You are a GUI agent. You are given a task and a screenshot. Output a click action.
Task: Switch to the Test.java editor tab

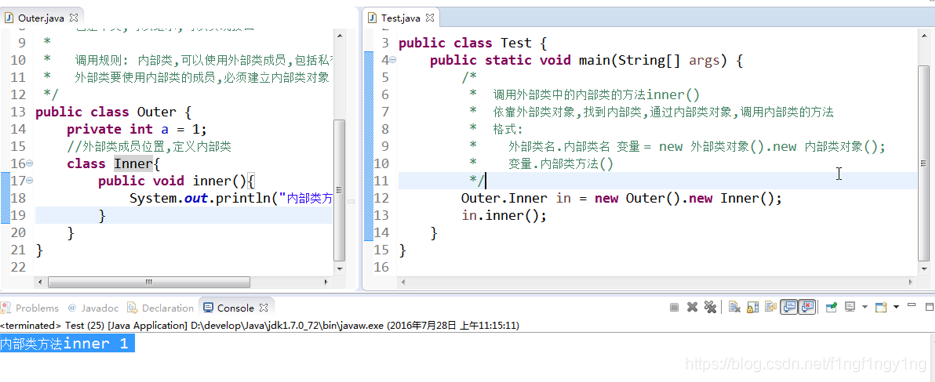(x=400, y=18)
